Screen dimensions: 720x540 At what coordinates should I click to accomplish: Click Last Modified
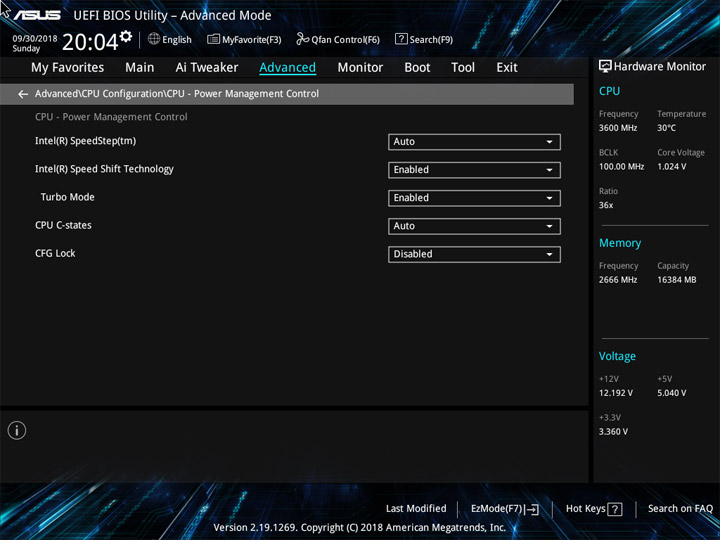pyautogui.click(x=416, y=508)
